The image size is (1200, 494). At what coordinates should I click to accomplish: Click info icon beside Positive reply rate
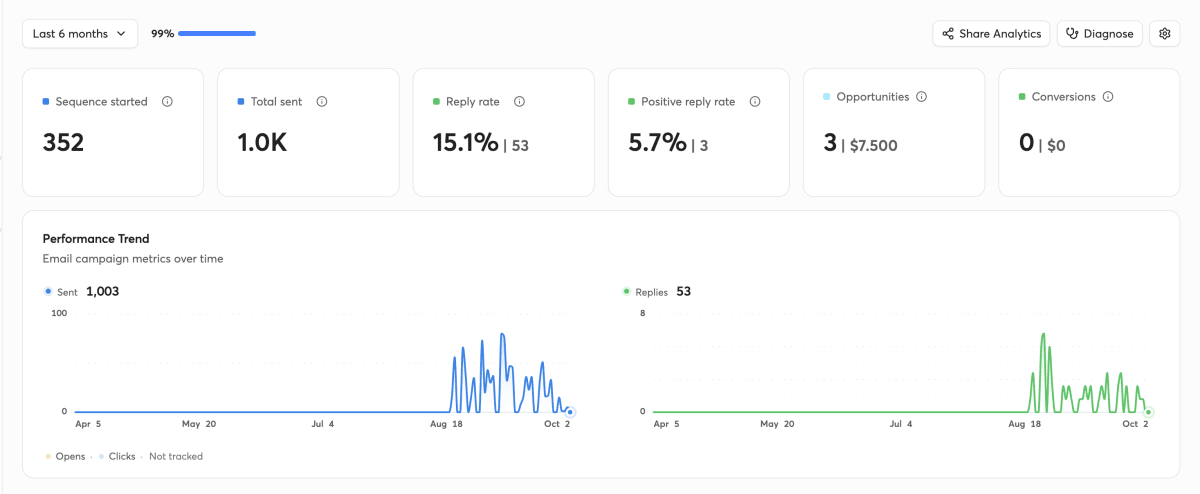click(x=755, y=101)
